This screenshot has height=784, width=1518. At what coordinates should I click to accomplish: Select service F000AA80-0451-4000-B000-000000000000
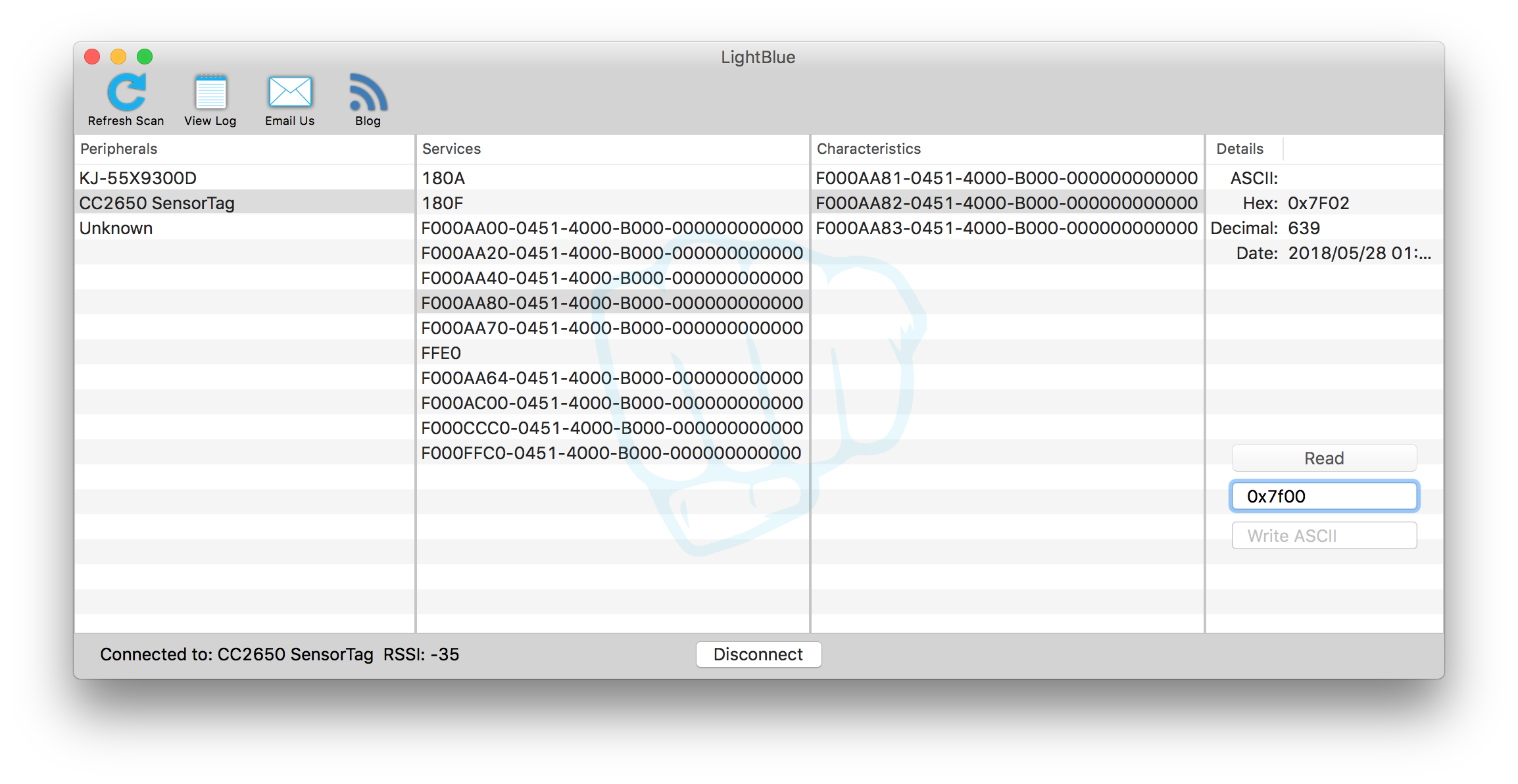(x=612, y=303)
